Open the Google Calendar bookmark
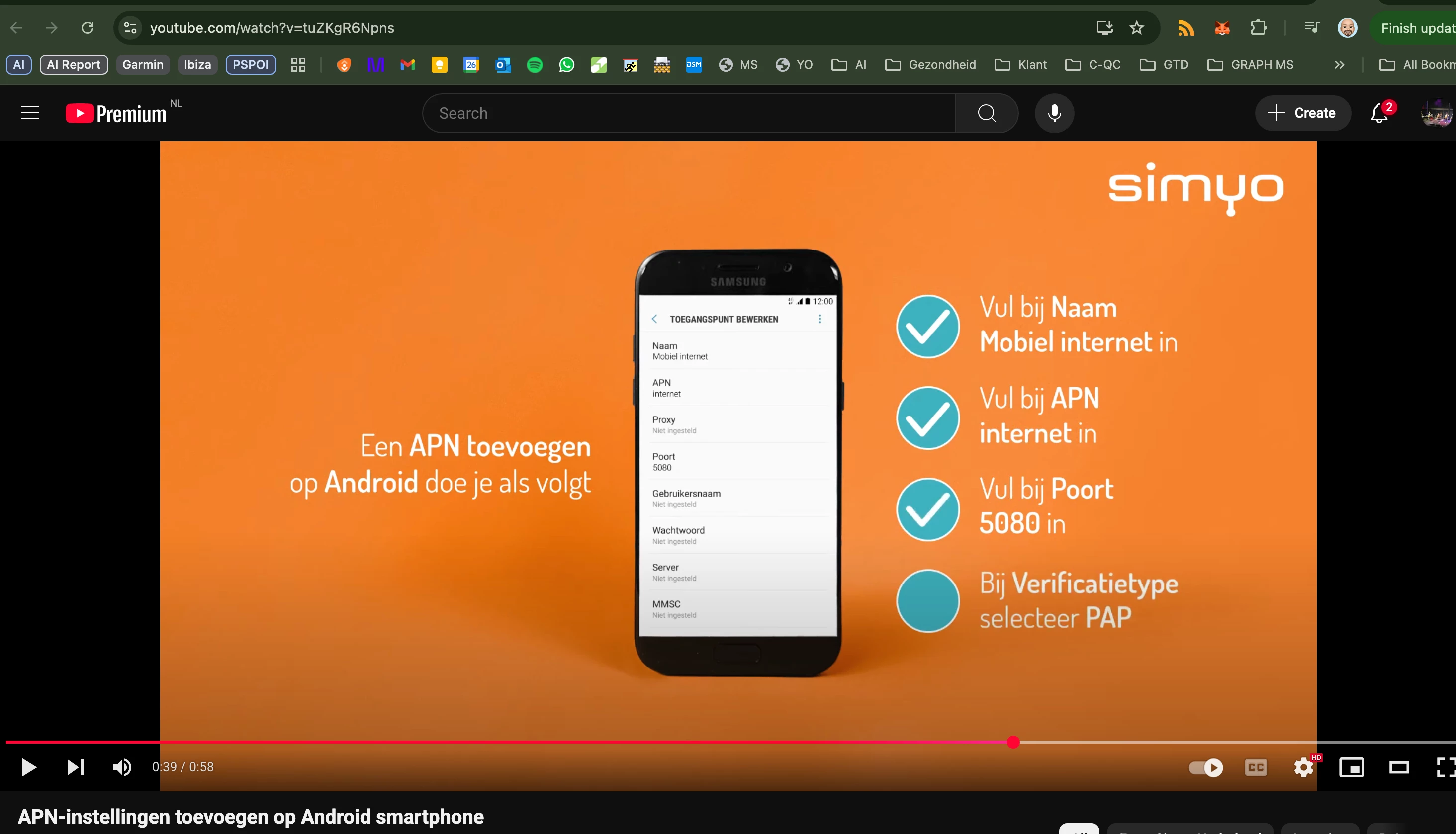1456x834 pixels. tap(471, 65)
